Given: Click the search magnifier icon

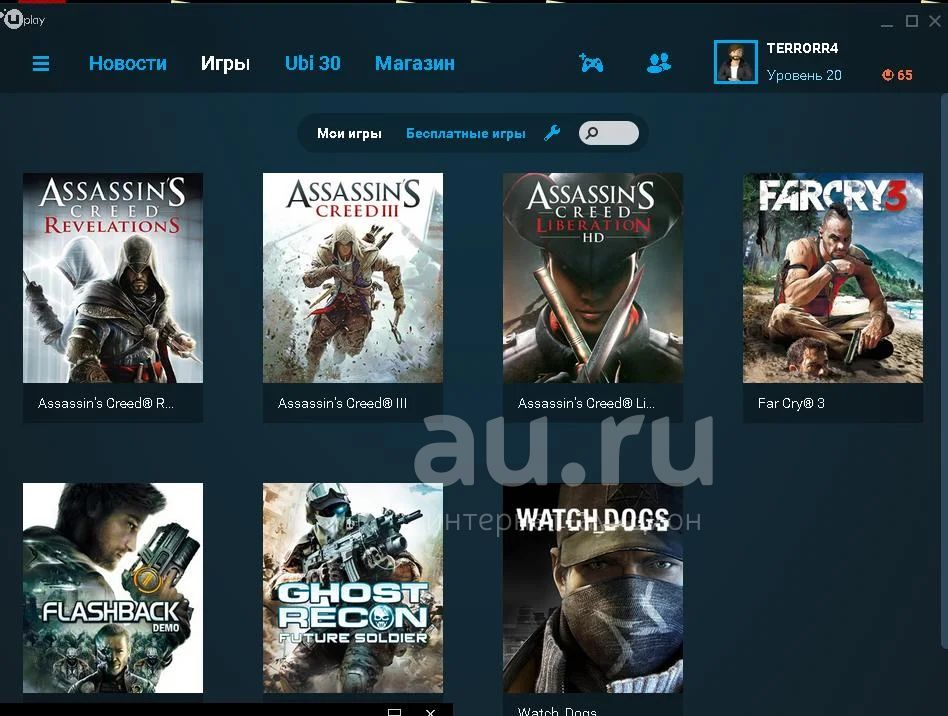Looking at the screenshot, I should (x=592, y=133).
